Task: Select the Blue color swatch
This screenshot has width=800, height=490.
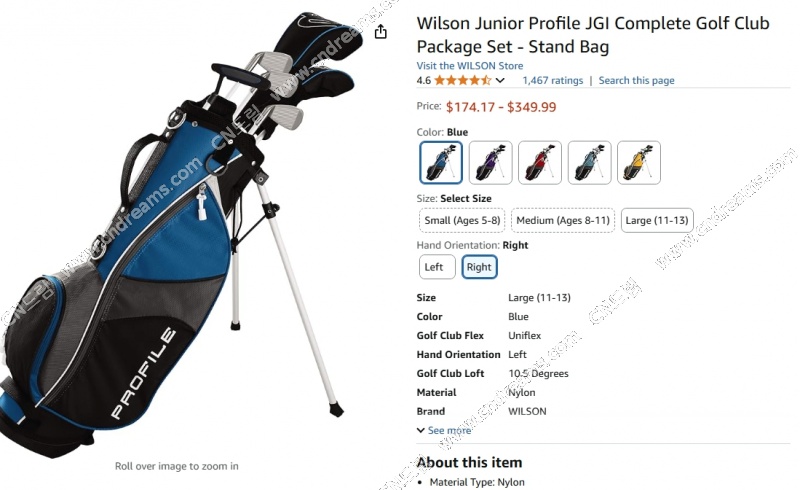Action: point(441,163)
